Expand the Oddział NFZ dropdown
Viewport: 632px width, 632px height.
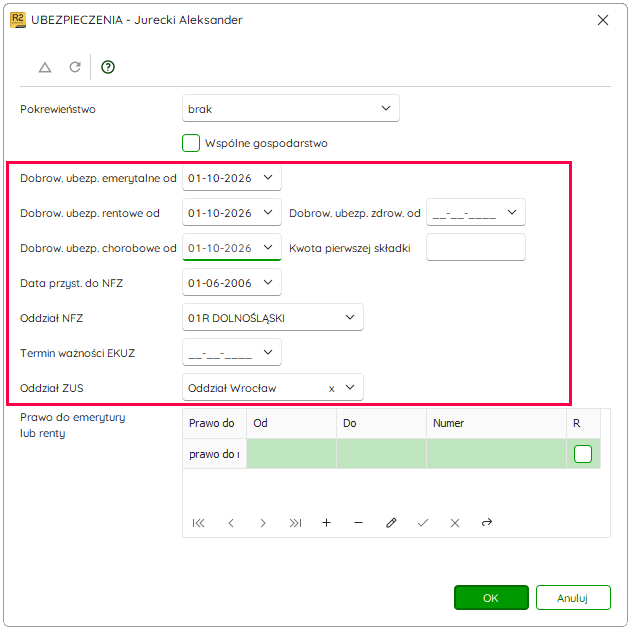(x=350, y=318)
